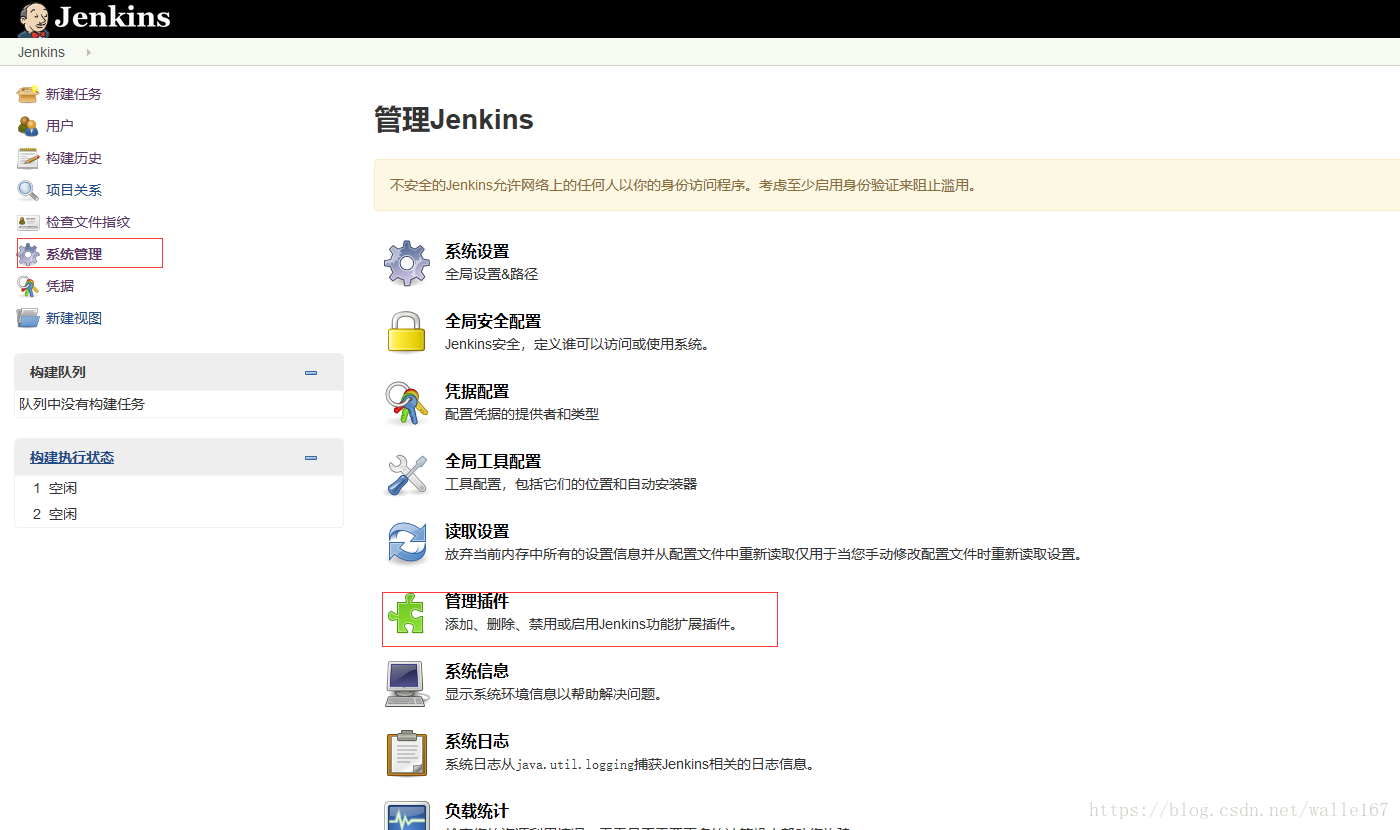Select the Jenkins breadcrumb item
1400x830 pixels.
pyautogui.click(x=41, y=52)
